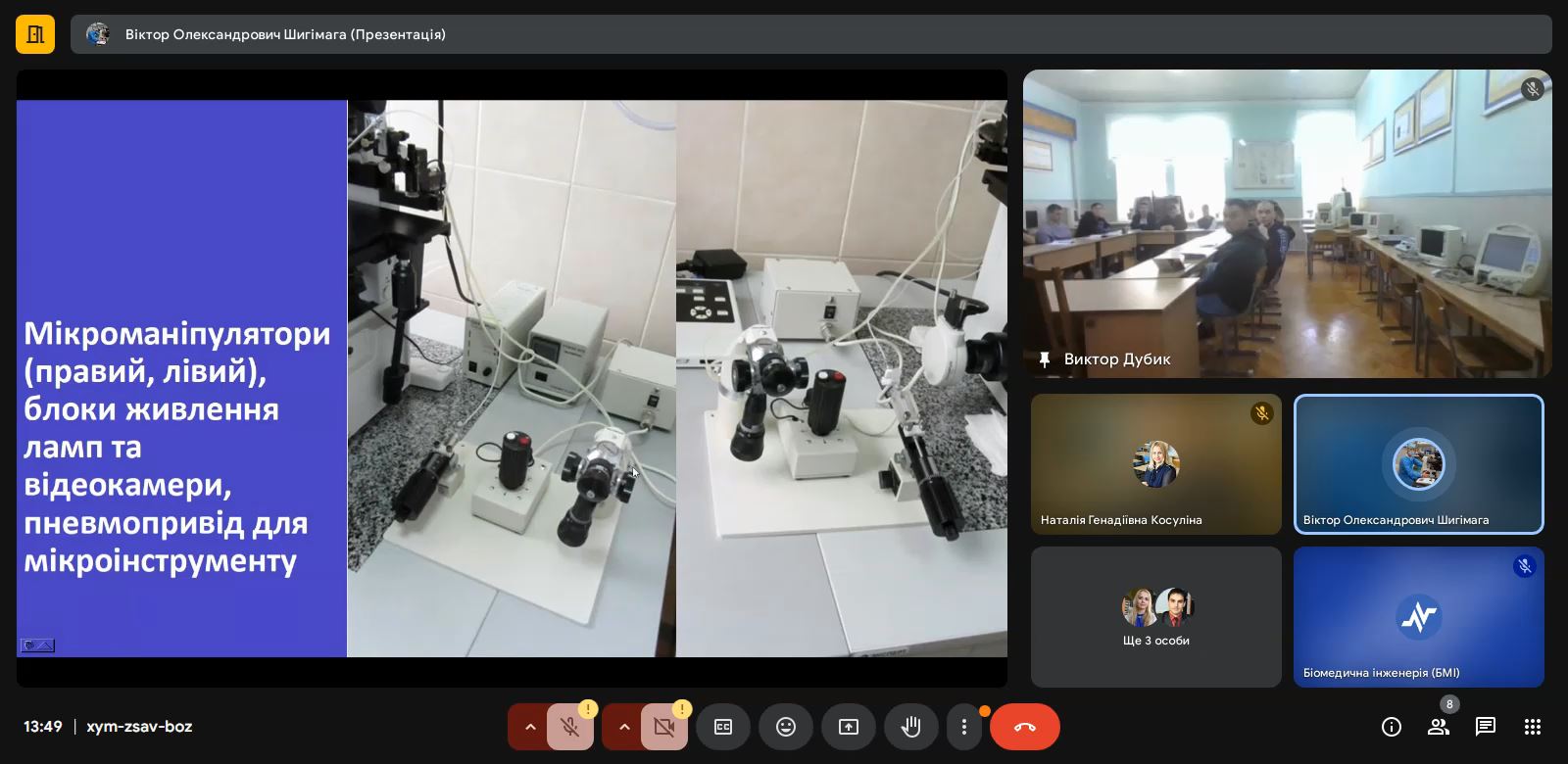Screen dimensions: 1568x764
Task: Click the small icon at slide's bottom-left
Action: tap(38, 645)
